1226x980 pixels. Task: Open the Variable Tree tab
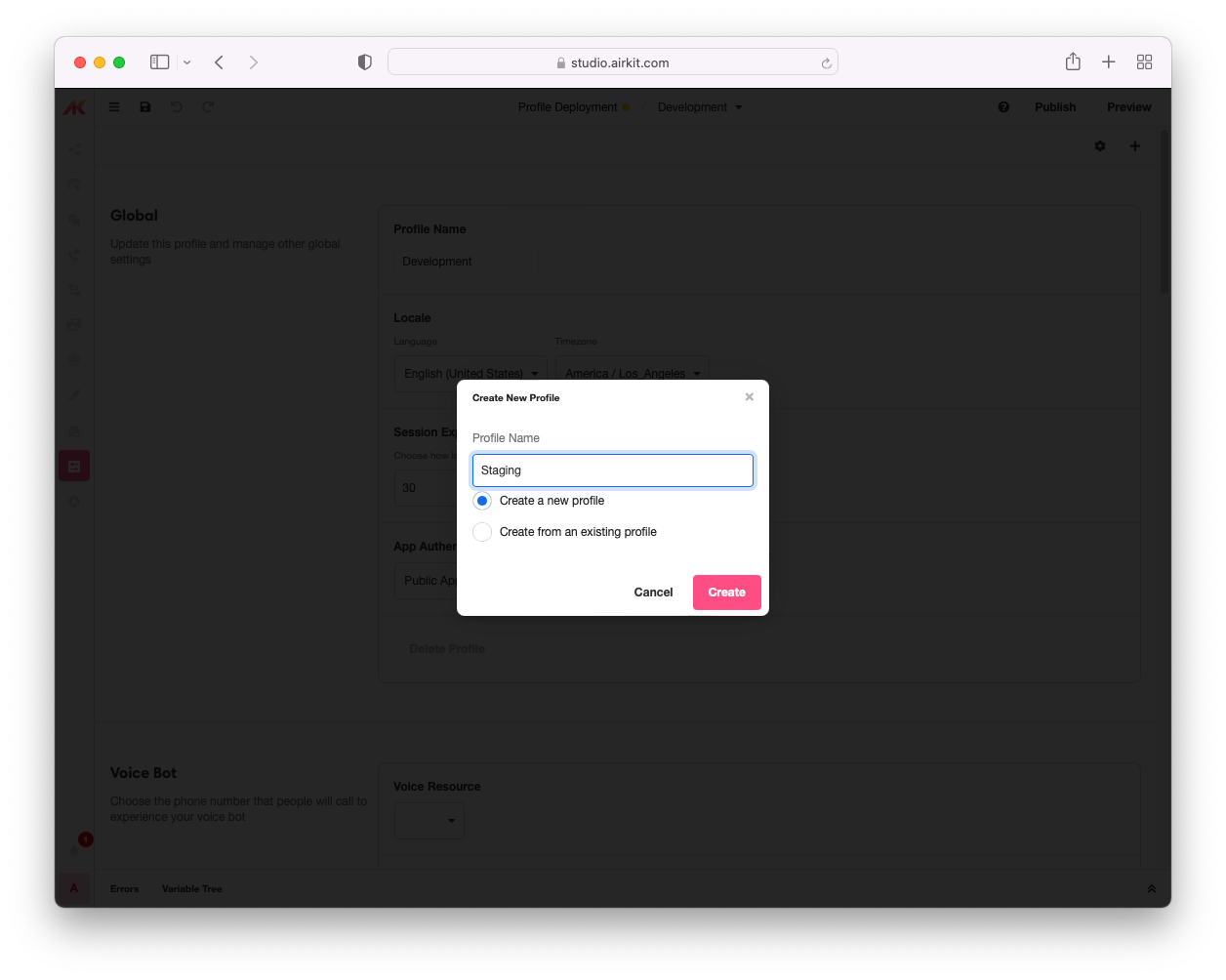point(192,889)
